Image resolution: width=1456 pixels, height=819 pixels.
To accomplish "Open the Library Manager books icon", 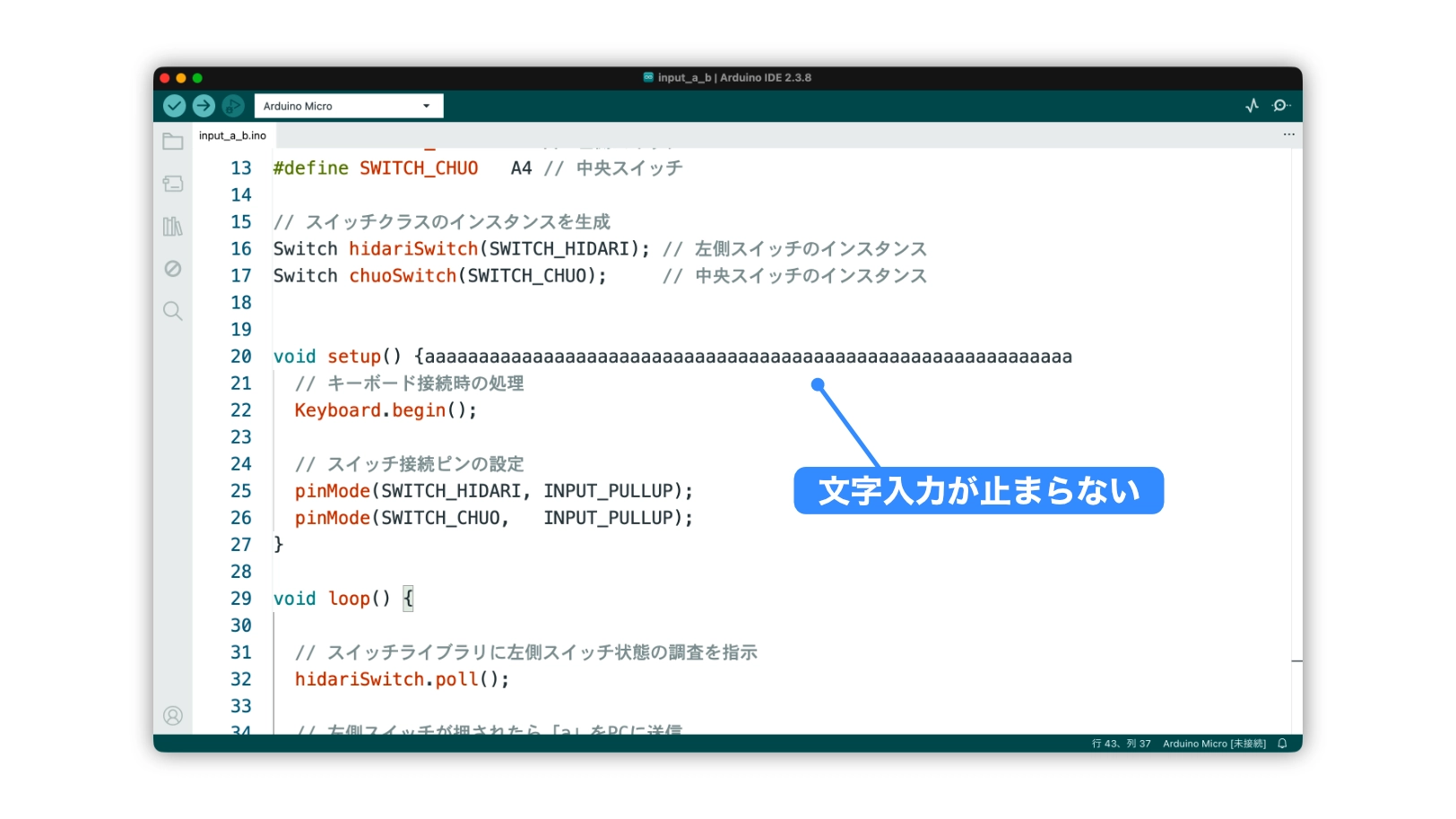I will (173, 226).
